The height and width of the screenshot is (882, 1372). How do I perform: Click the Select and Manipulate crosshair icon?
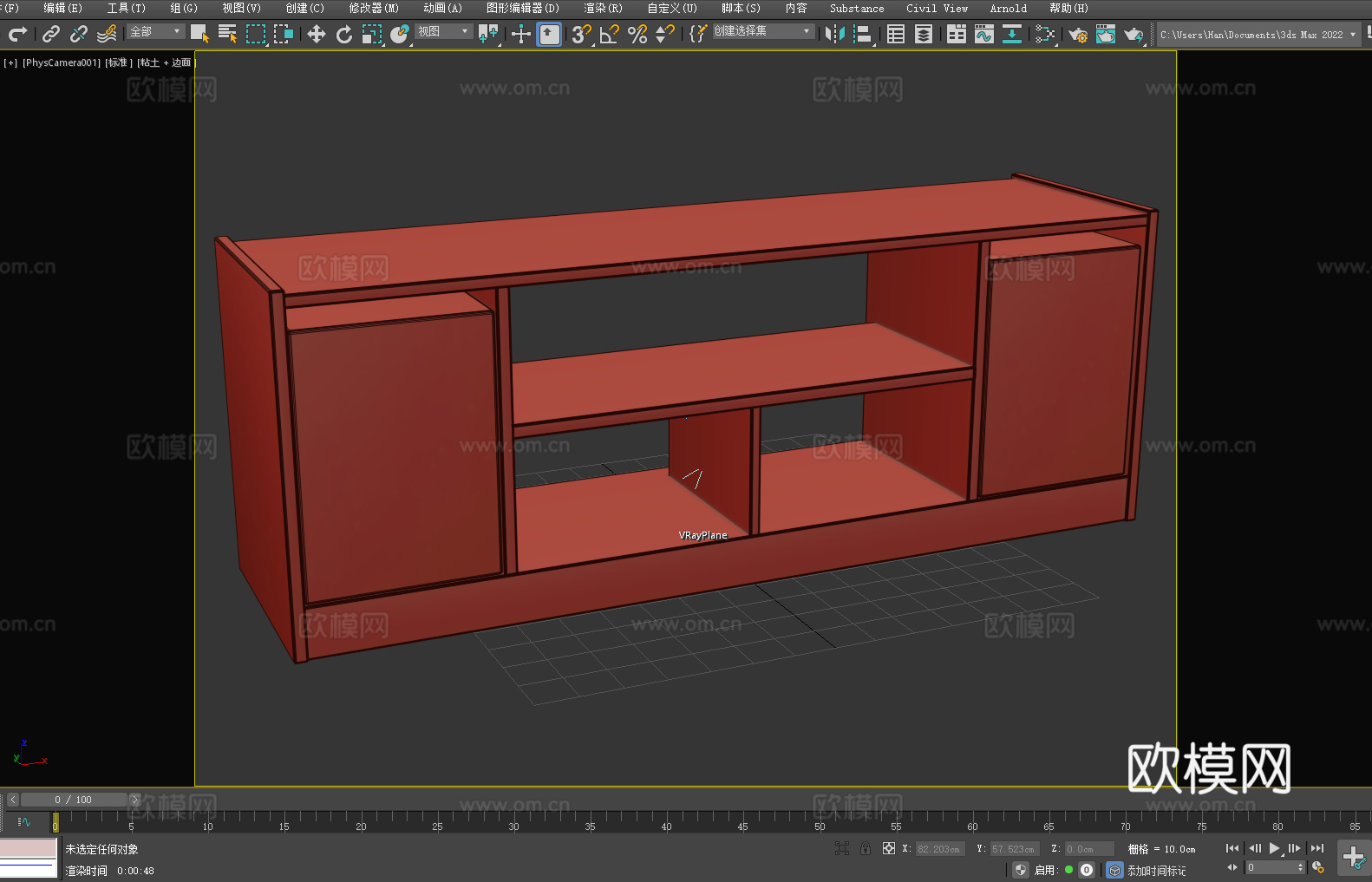click(x=520, y=34)
